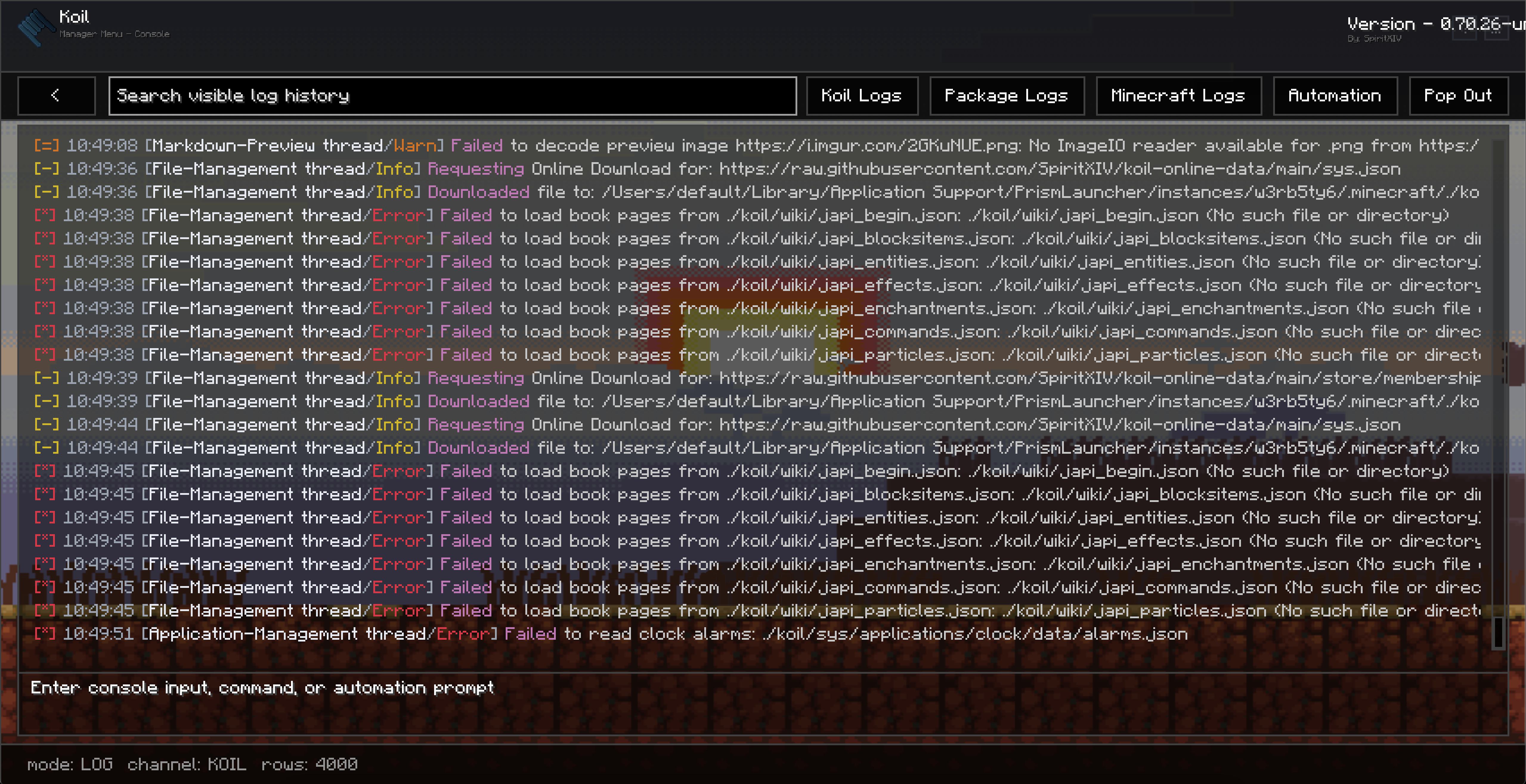The image size is (1526, 784).
Task: Select the 10:49:44 Downloaded file line
Action: tap(756, 448)
